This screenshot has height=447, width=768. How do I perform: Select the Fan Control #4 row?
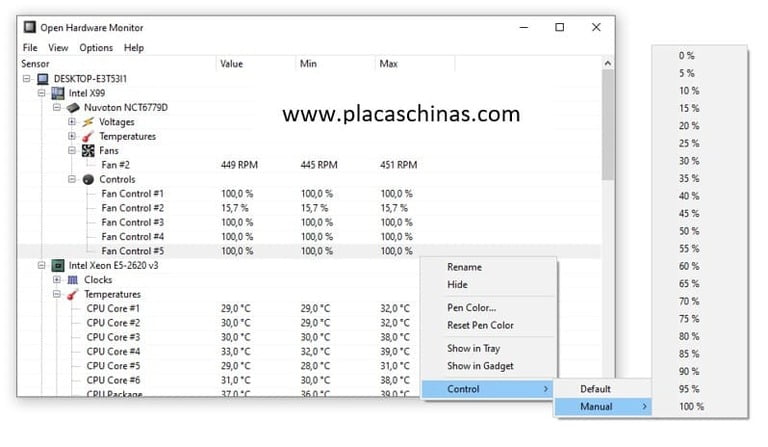point(310,237)
